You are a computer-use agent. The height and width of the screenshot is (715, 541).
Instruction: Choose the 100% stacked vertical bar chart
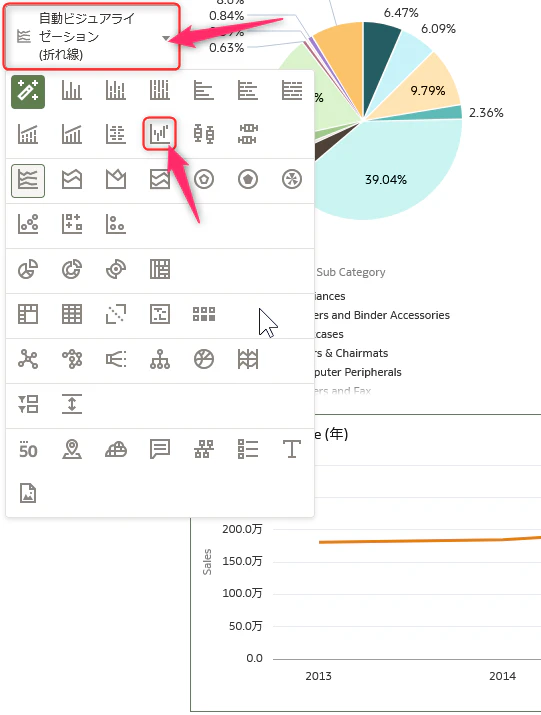pos(160,90)
